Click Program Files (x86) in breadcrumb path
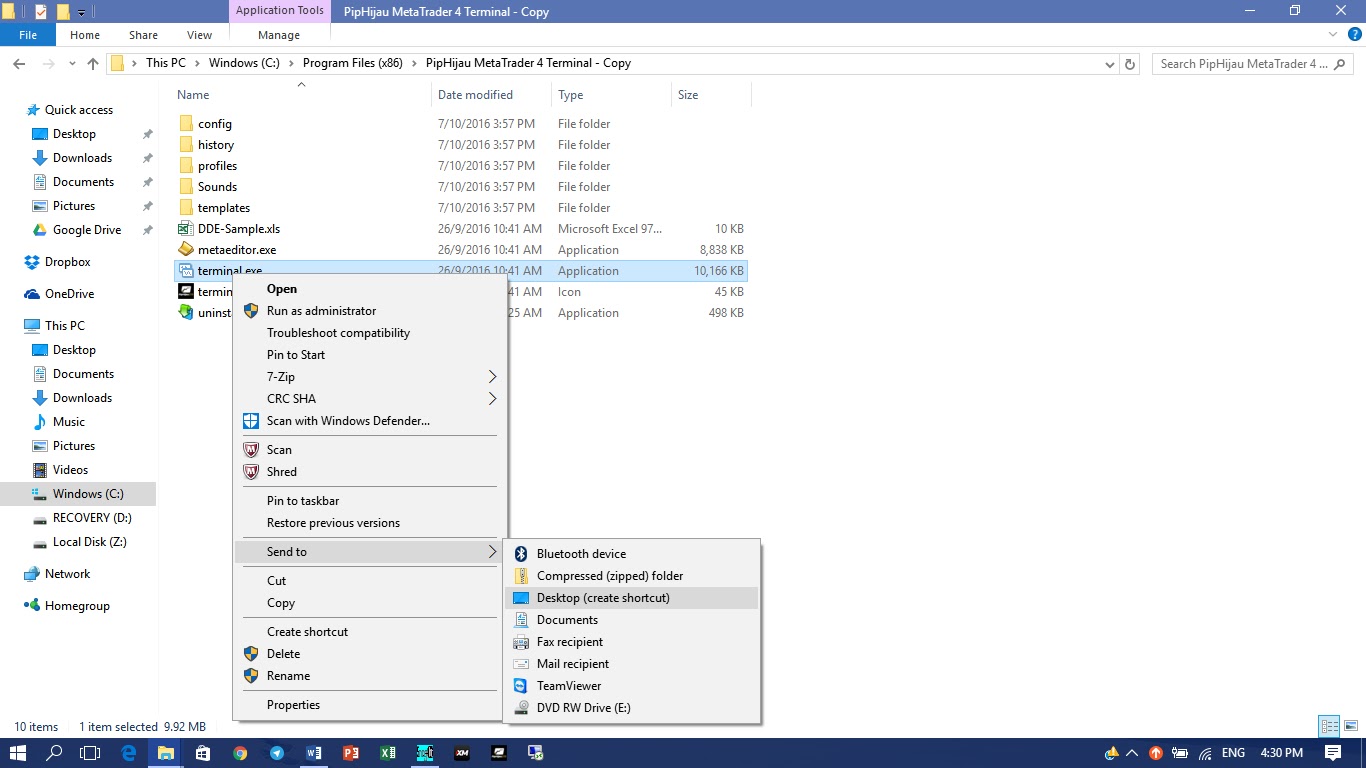This screenshot has width=1366, height=768. 352,63
